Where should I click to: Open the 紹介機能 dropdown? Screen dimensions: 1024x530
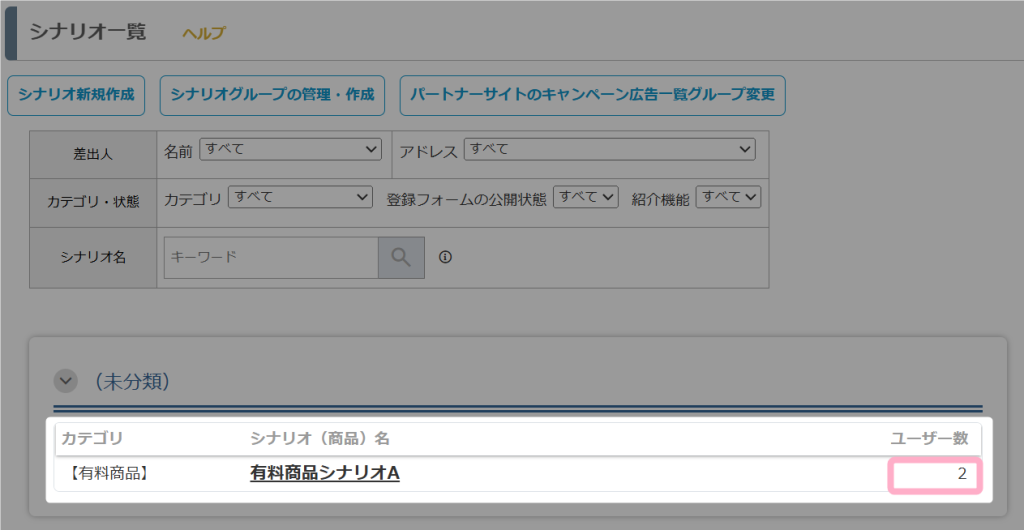[728, 197]
